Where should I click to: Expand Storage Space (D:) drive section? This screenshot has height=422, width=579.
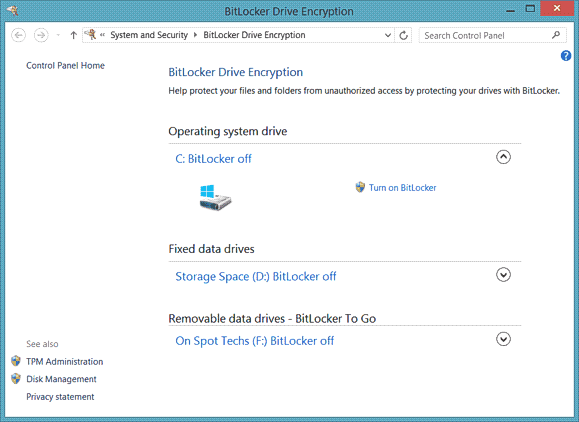click(x=503, y=275)
